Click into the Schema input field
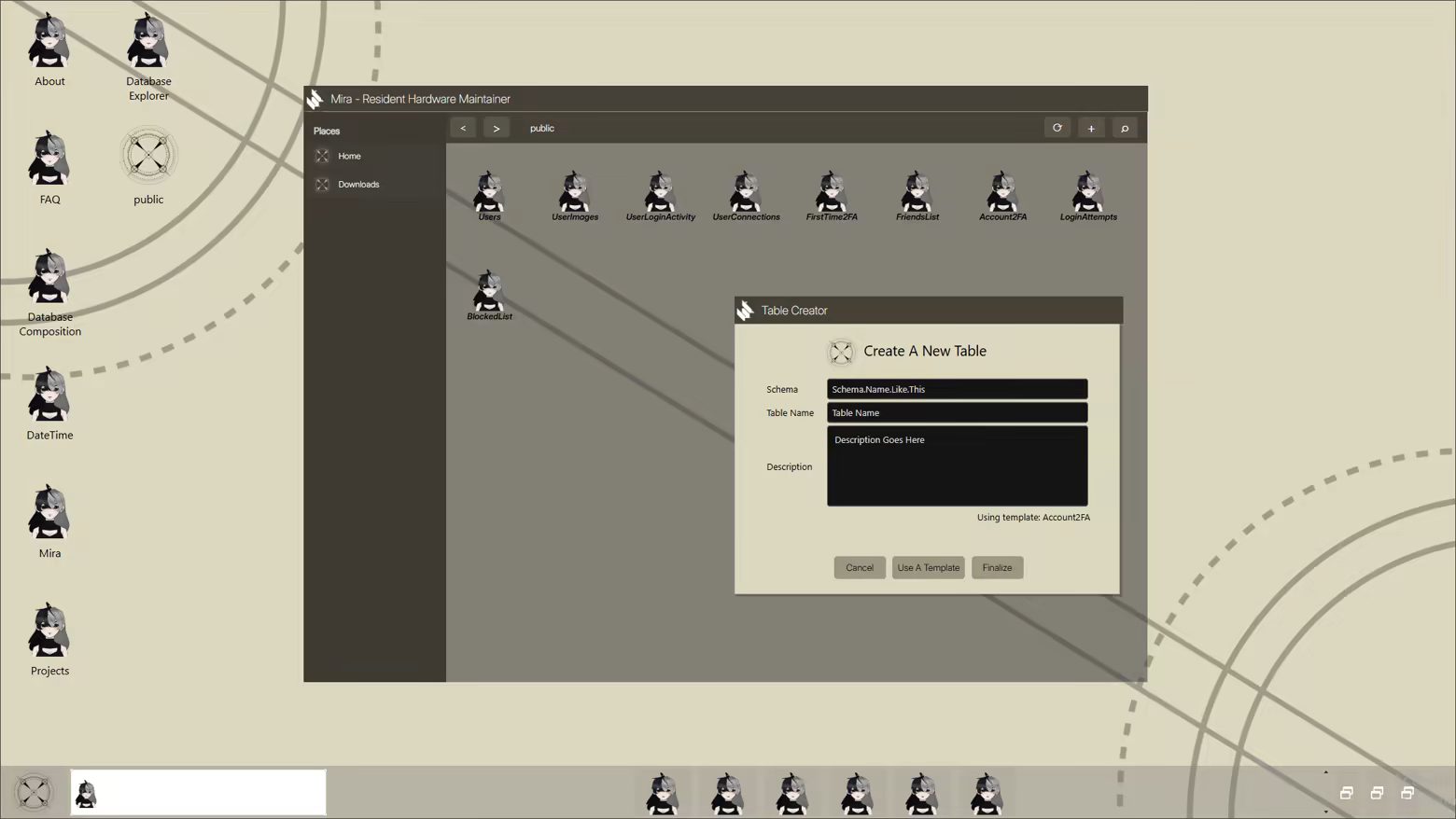1456x819 pixels. (957, 389)
